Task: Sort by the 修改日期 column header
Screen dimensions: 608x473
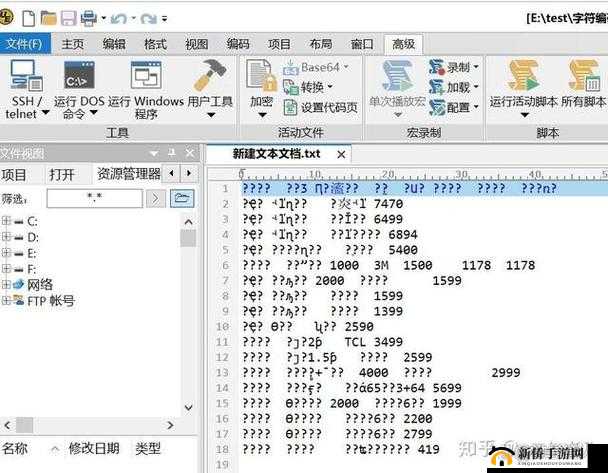Action: click(x=94, y=449)
